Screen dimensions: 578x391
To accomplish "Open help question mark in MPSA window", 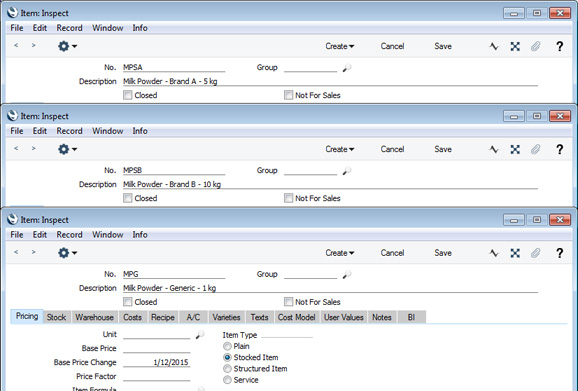I will (560, 46).
